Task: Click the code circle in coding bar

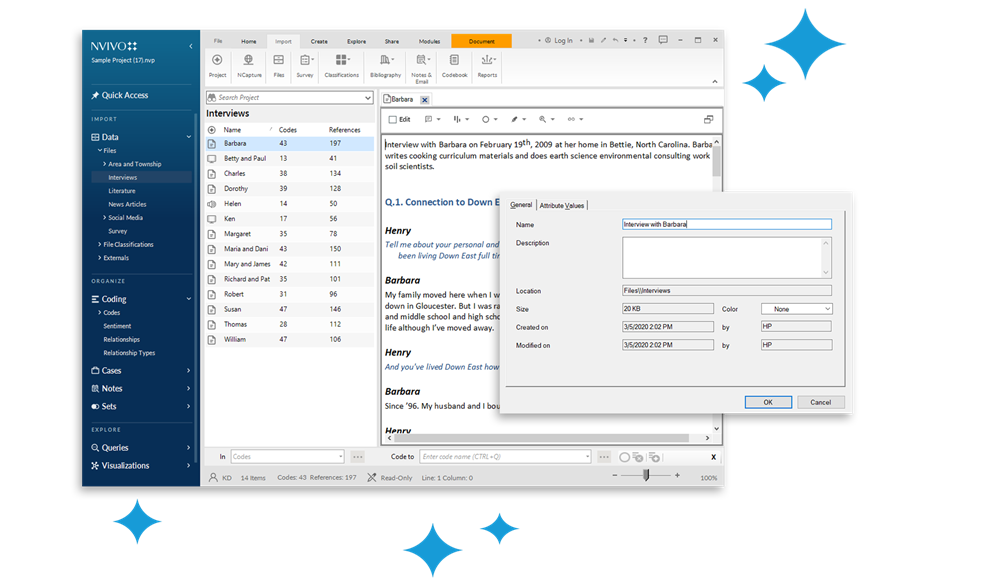Action: point(624,457)
